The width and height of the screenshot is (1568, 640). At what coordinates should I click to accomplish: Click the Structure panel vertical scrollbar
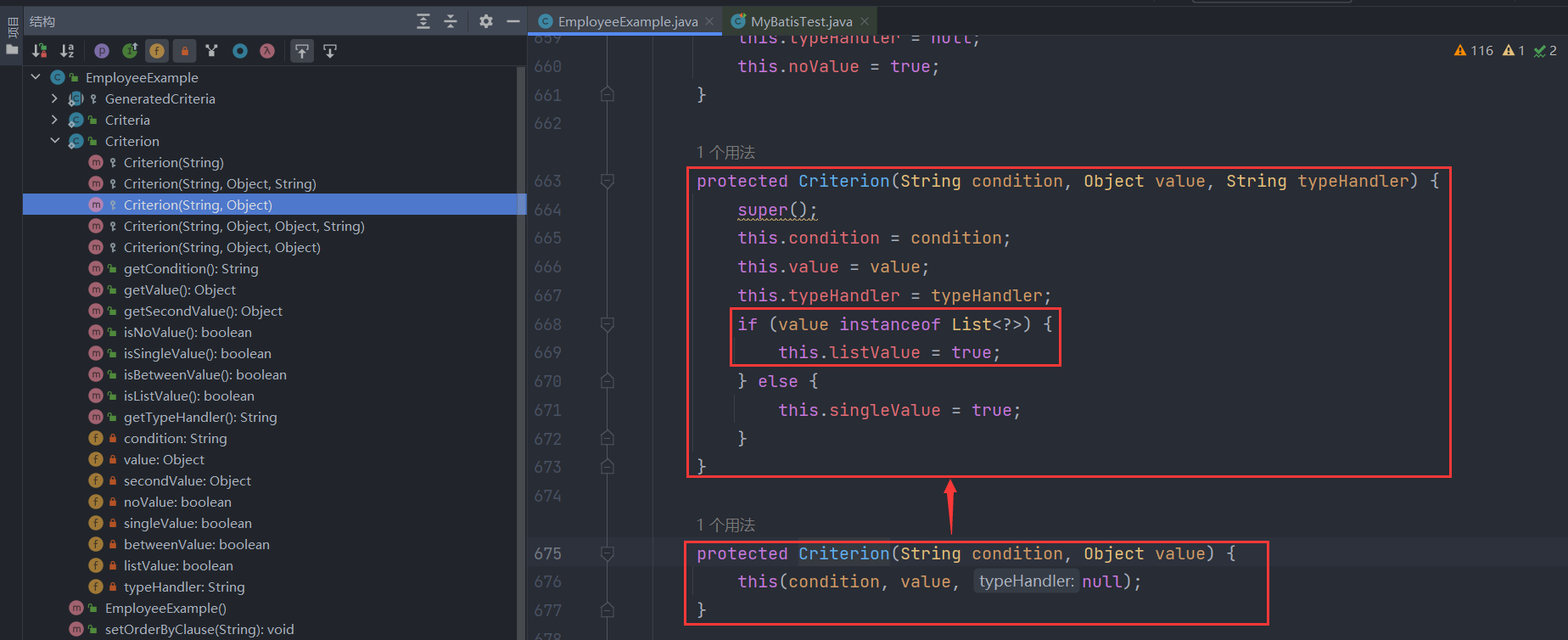click(521, 352)
